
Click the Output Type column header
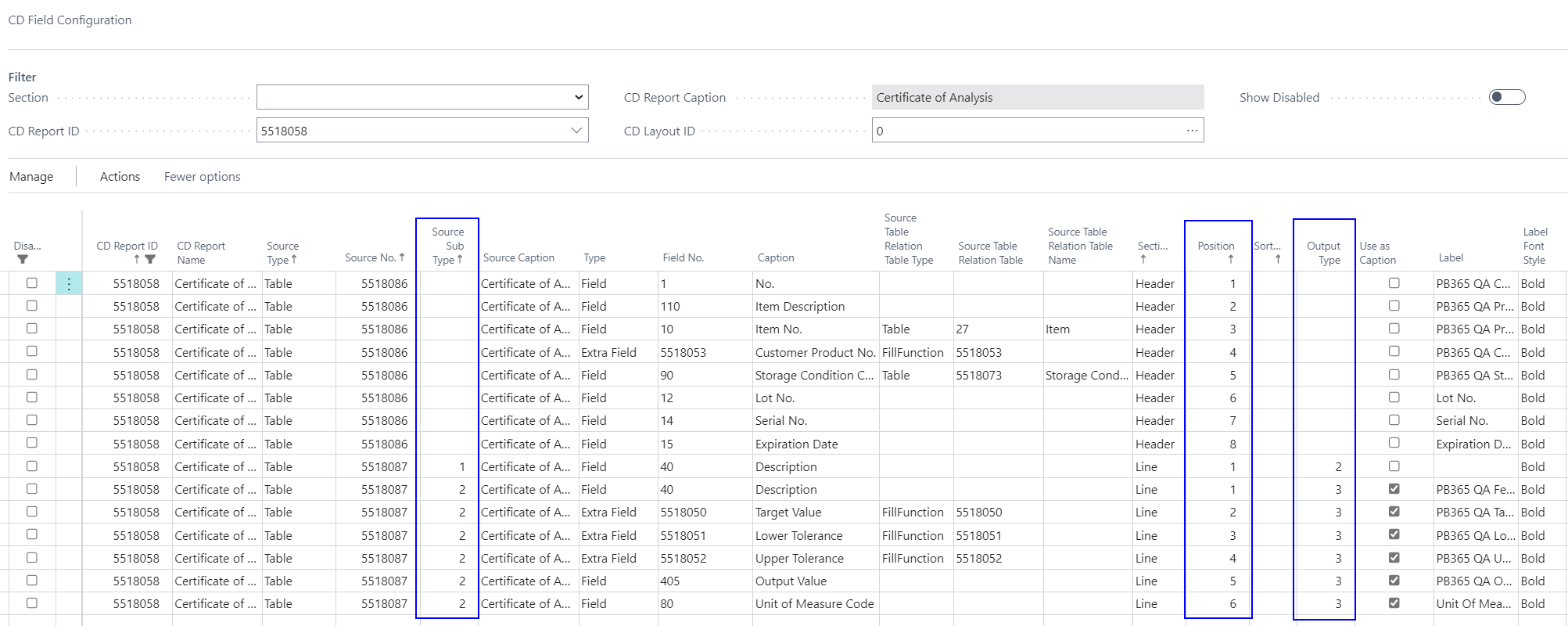pyautogui.click(x=1323, y=253)
